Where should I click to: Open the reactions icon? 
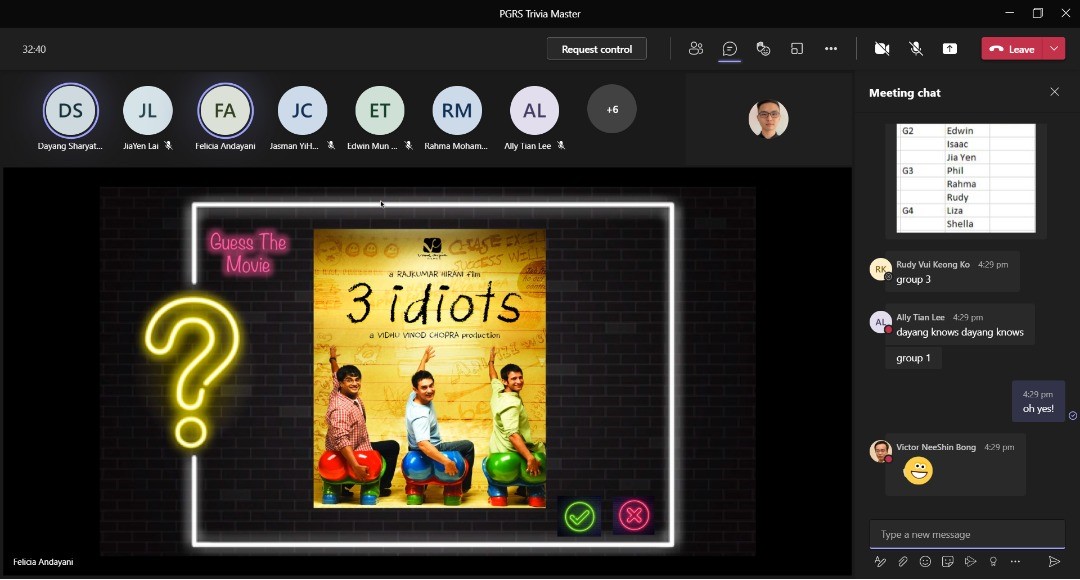(763, 48)
